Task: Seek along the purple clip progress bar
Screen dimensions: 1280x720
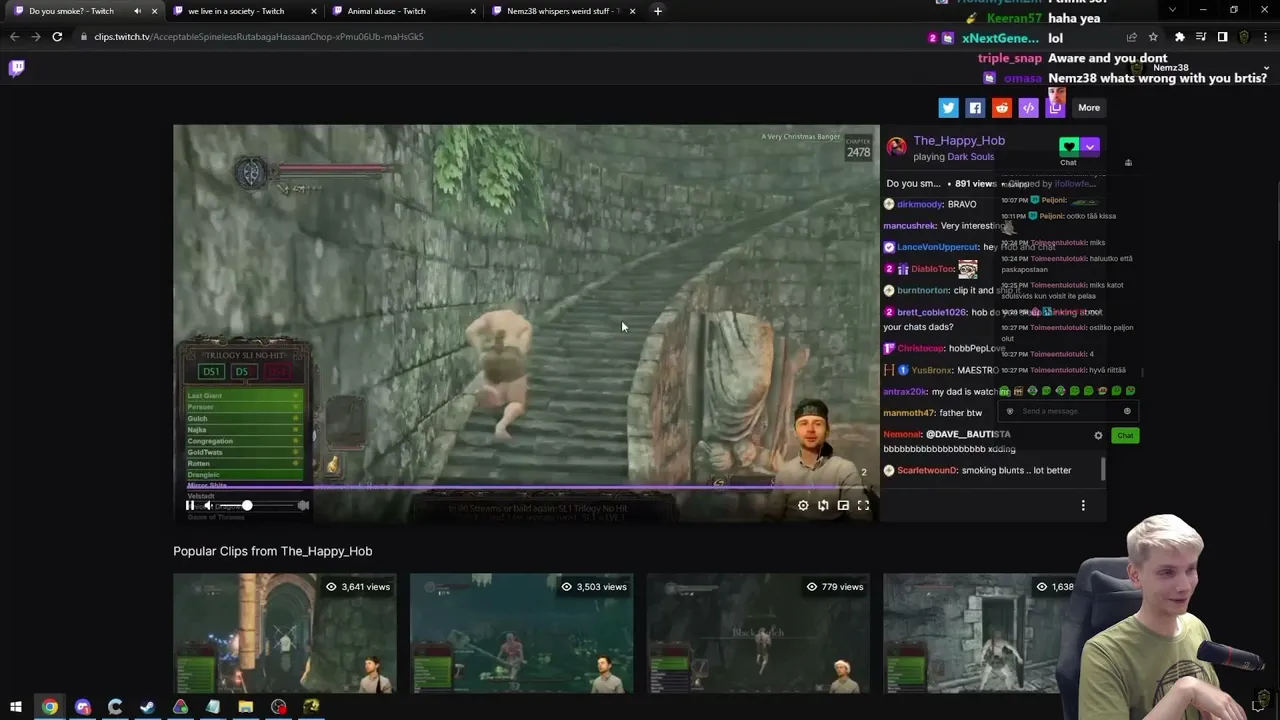Action: pyautogui.click(x=526, y=488)
